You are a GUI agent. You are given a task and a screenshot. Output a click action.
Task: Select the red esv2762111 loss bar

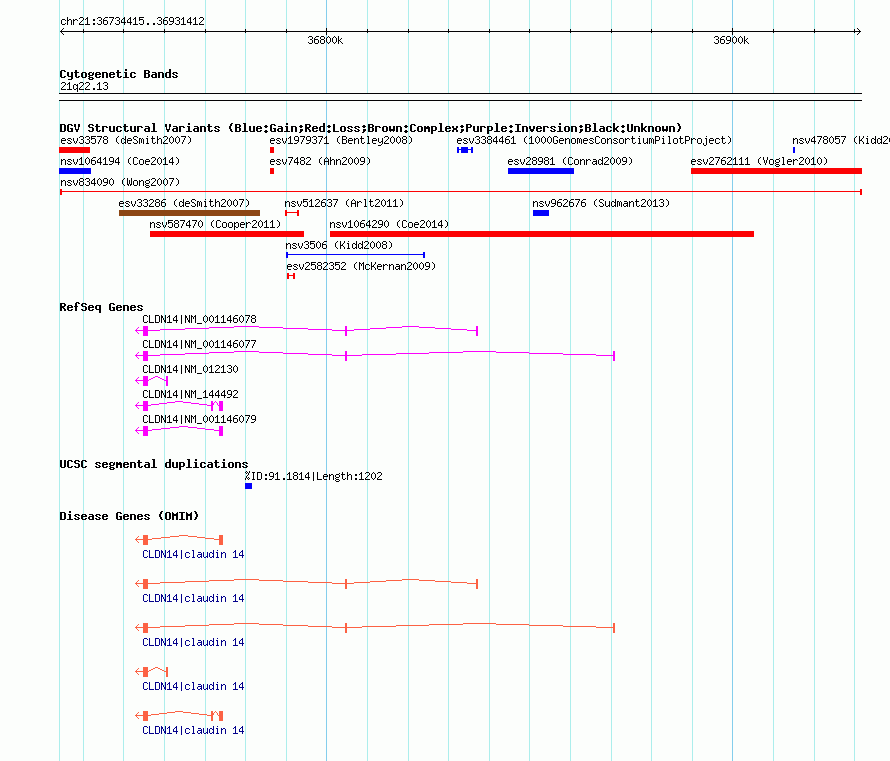coord(776,171)
